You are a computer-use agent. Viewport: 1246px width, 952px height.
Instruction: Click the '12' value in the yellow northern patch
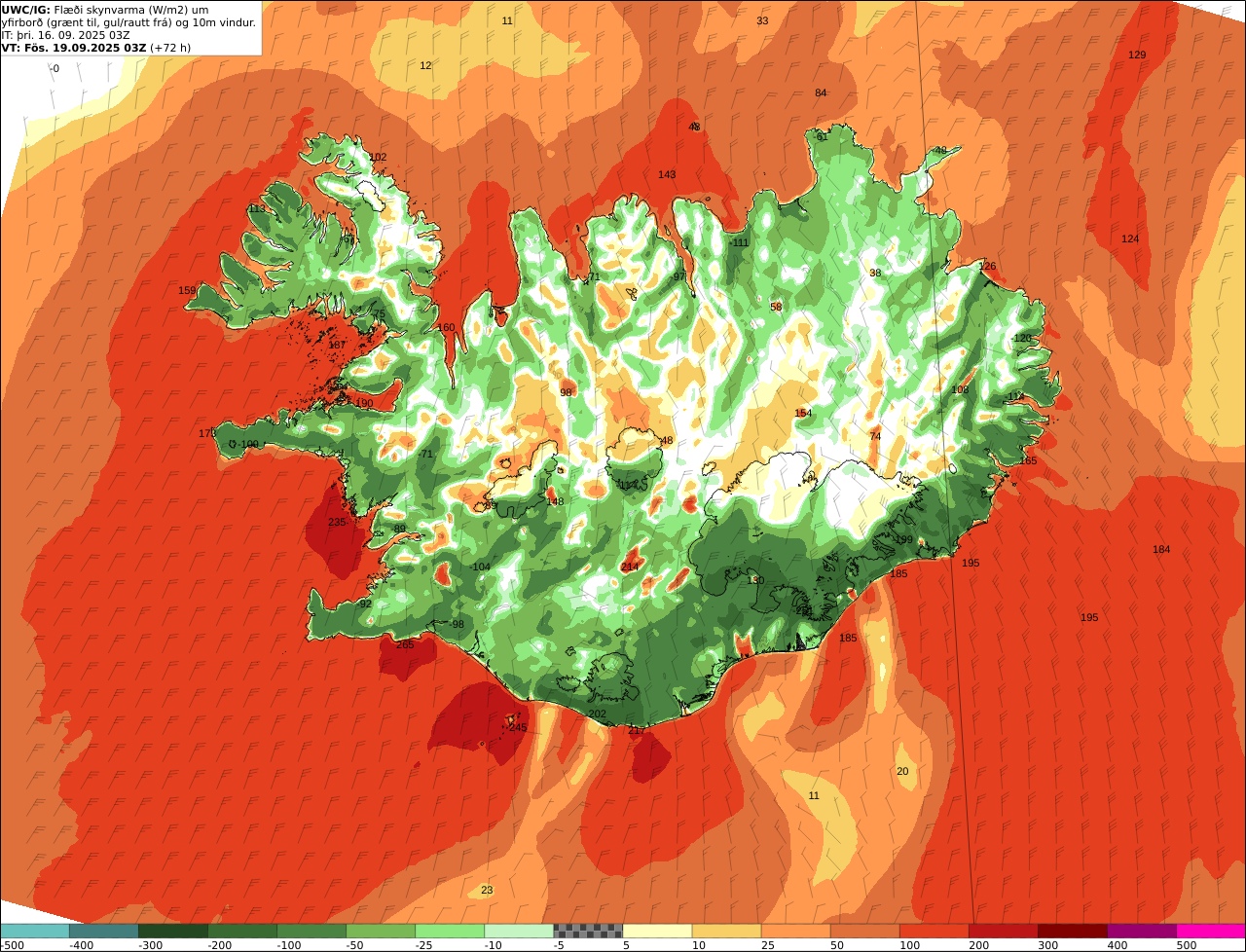(425, 66)
